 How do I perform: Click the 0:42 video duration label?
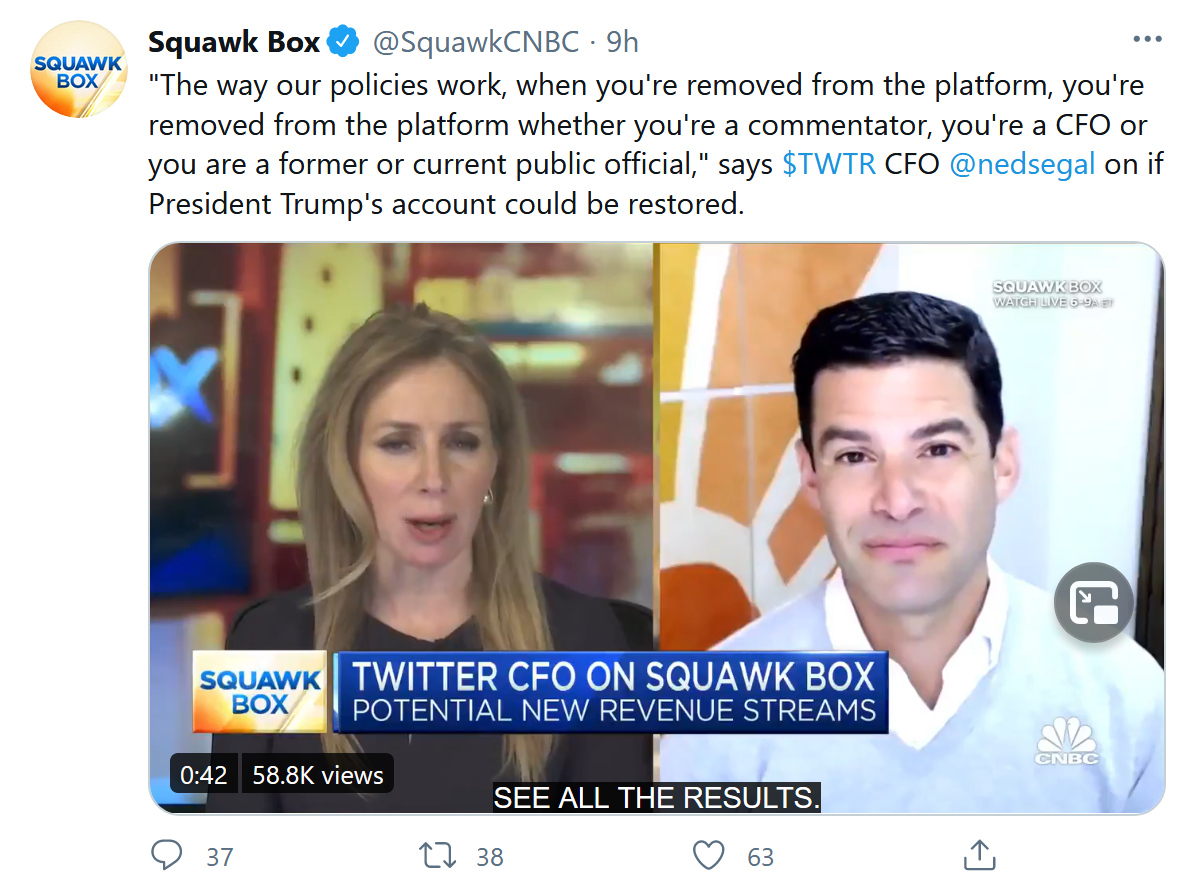click(204, 775)
